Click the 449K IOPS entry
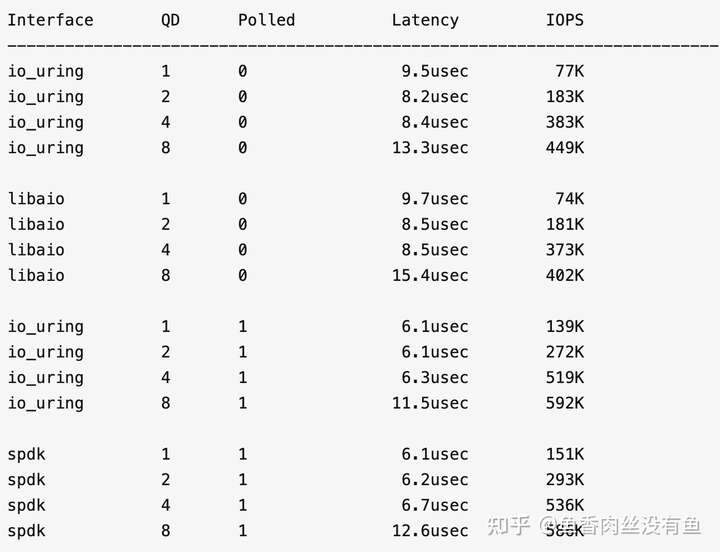This screenshot has width=720, height=554. click(x=565, y=148)
